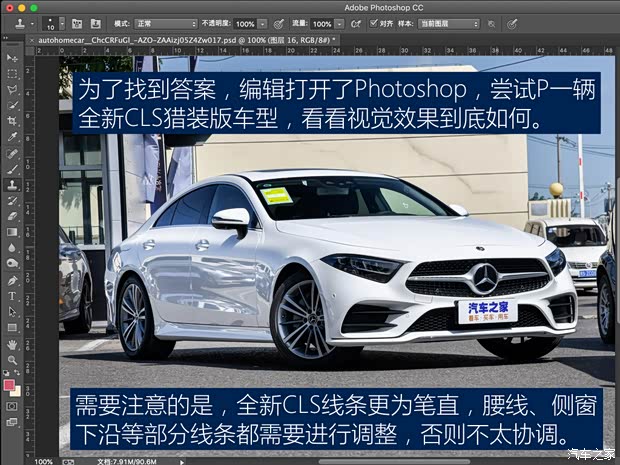The image size is (620, 465).
Task: Open the blend mode (模式) dropdown
Action: click(x=164, y=22)
